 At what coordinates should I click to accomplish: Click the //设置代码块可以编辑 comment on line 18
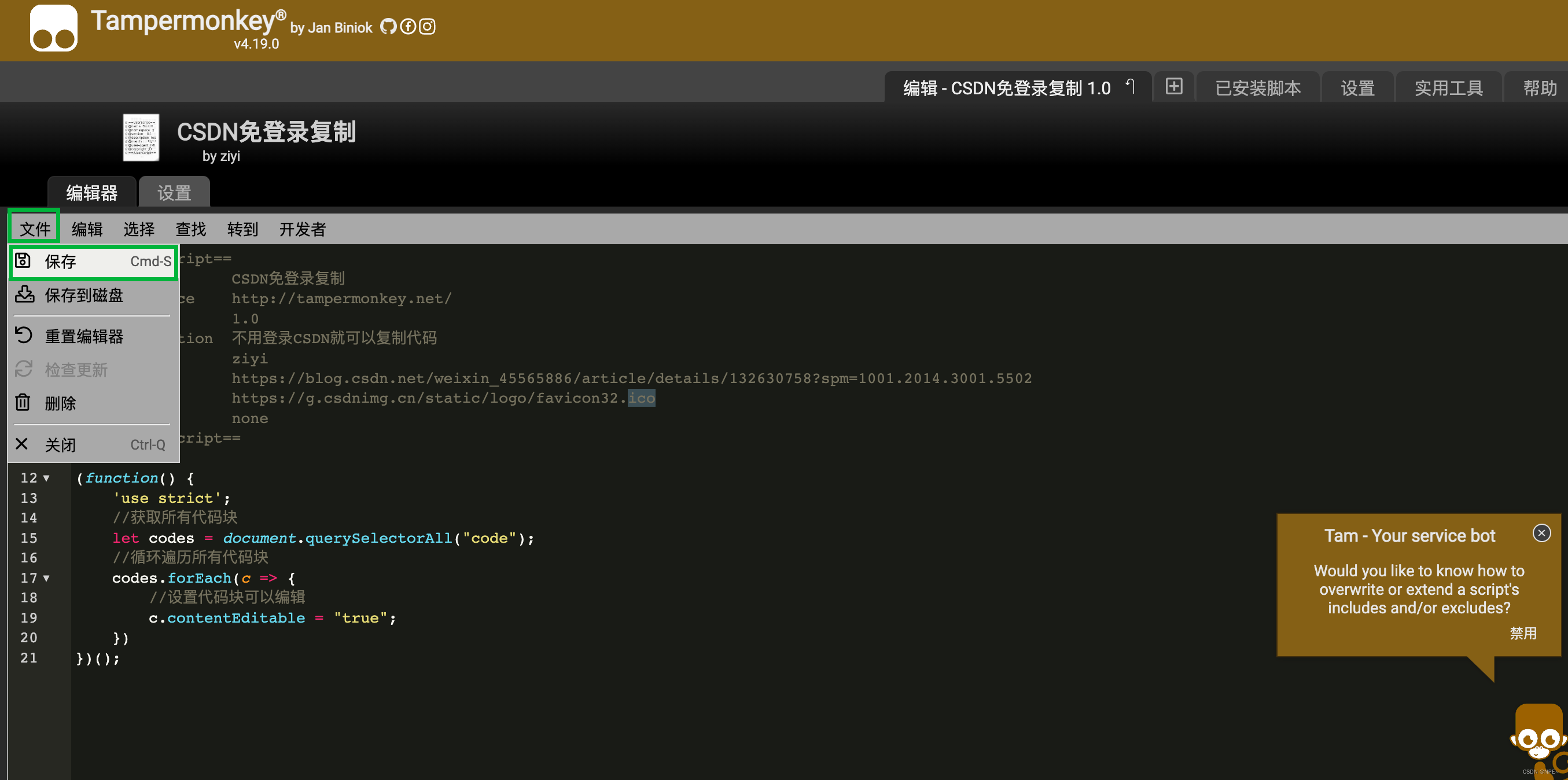(x=227, y=597)
